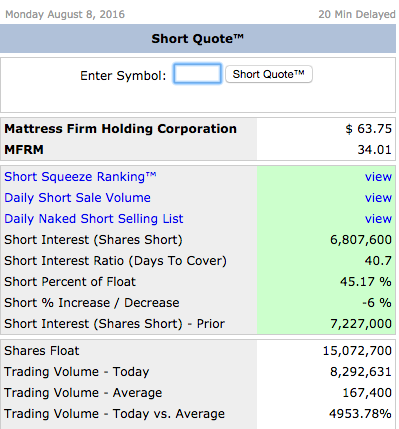Open the Daily Short Sale Volume link

(77, 198)
